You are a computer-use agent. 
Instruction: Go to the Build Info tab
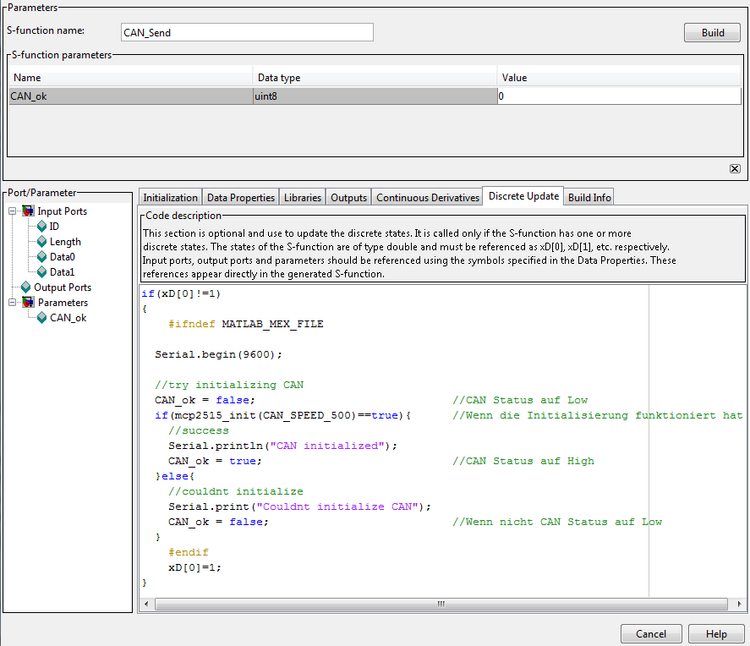tap(589, 198)
